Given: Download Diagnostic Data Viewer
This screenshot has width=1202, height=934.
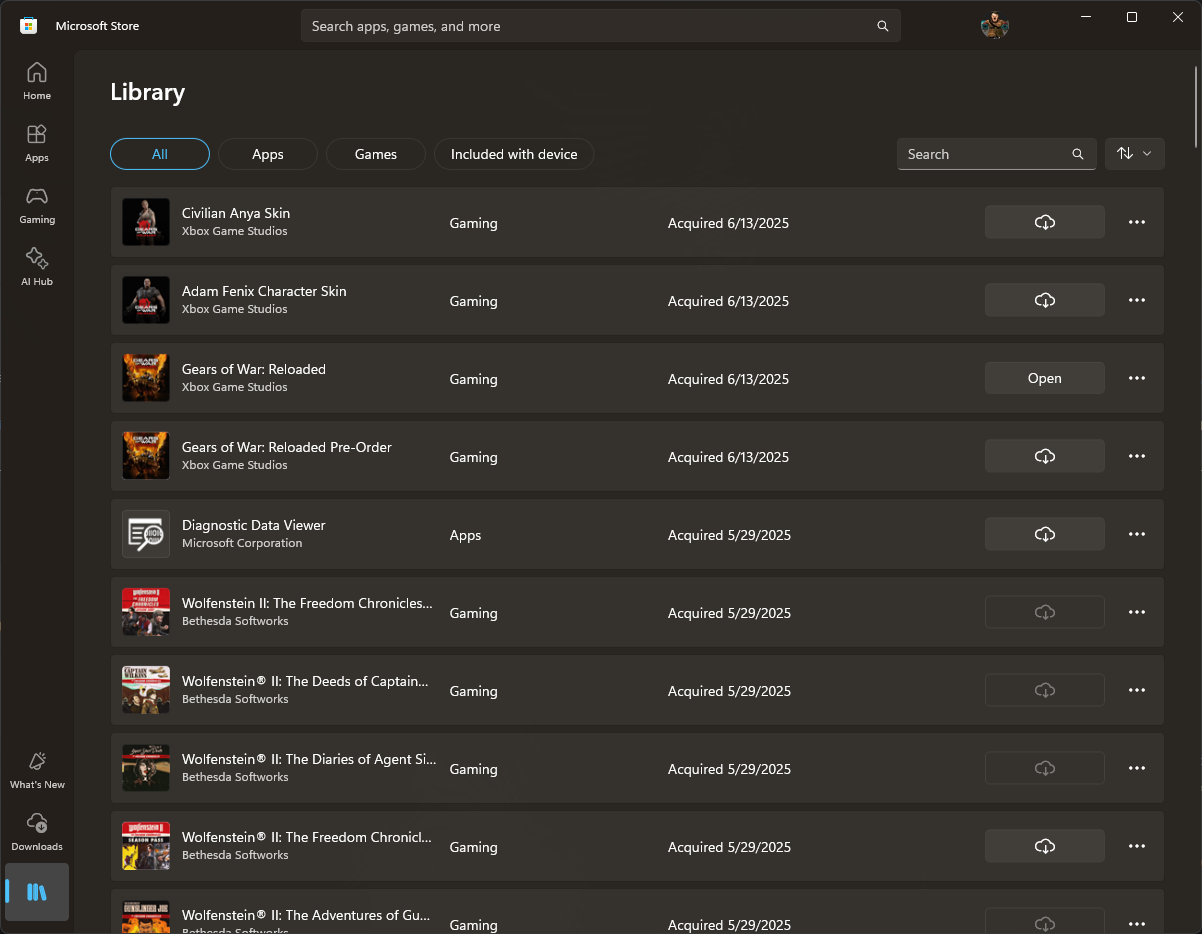Looking at the screenshot, I should click(1045, 534).
